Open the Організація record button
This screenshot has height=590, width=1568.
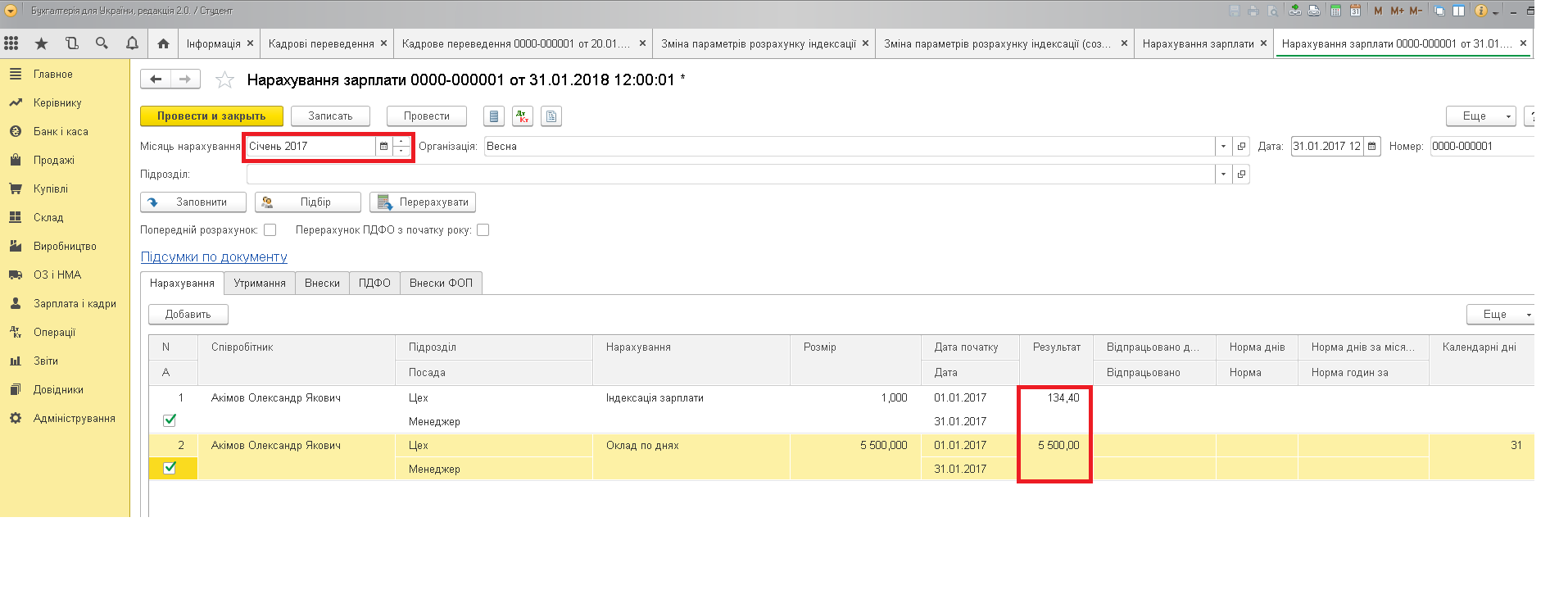(1241, 147)
